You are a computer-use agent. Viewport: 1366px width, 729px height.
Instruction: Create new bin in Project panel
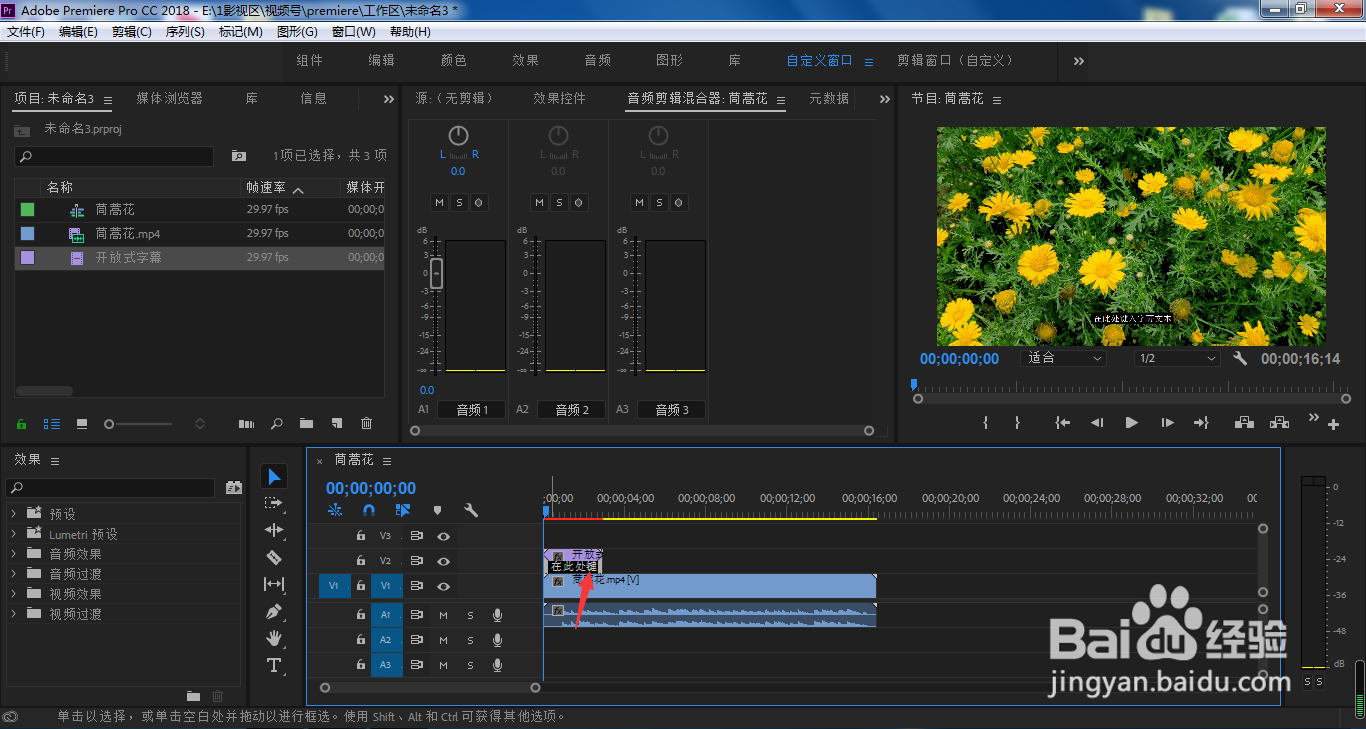306,424
